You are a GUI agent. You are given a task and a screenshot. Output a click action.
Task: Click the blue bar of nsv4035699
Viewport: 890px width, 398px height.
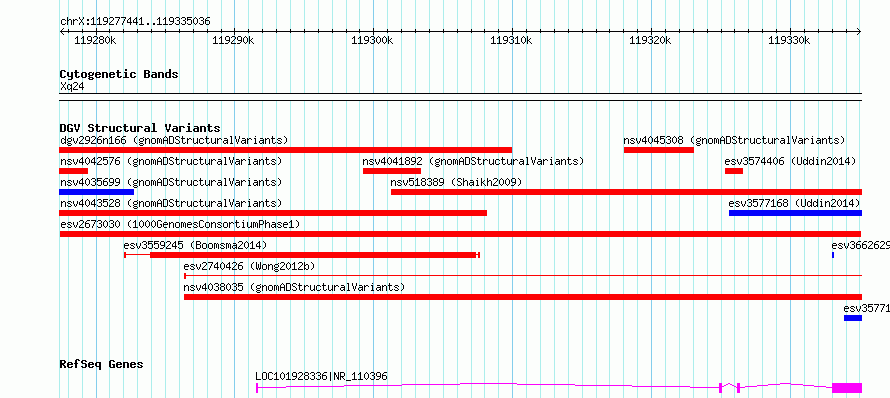(x=96, y=192)
